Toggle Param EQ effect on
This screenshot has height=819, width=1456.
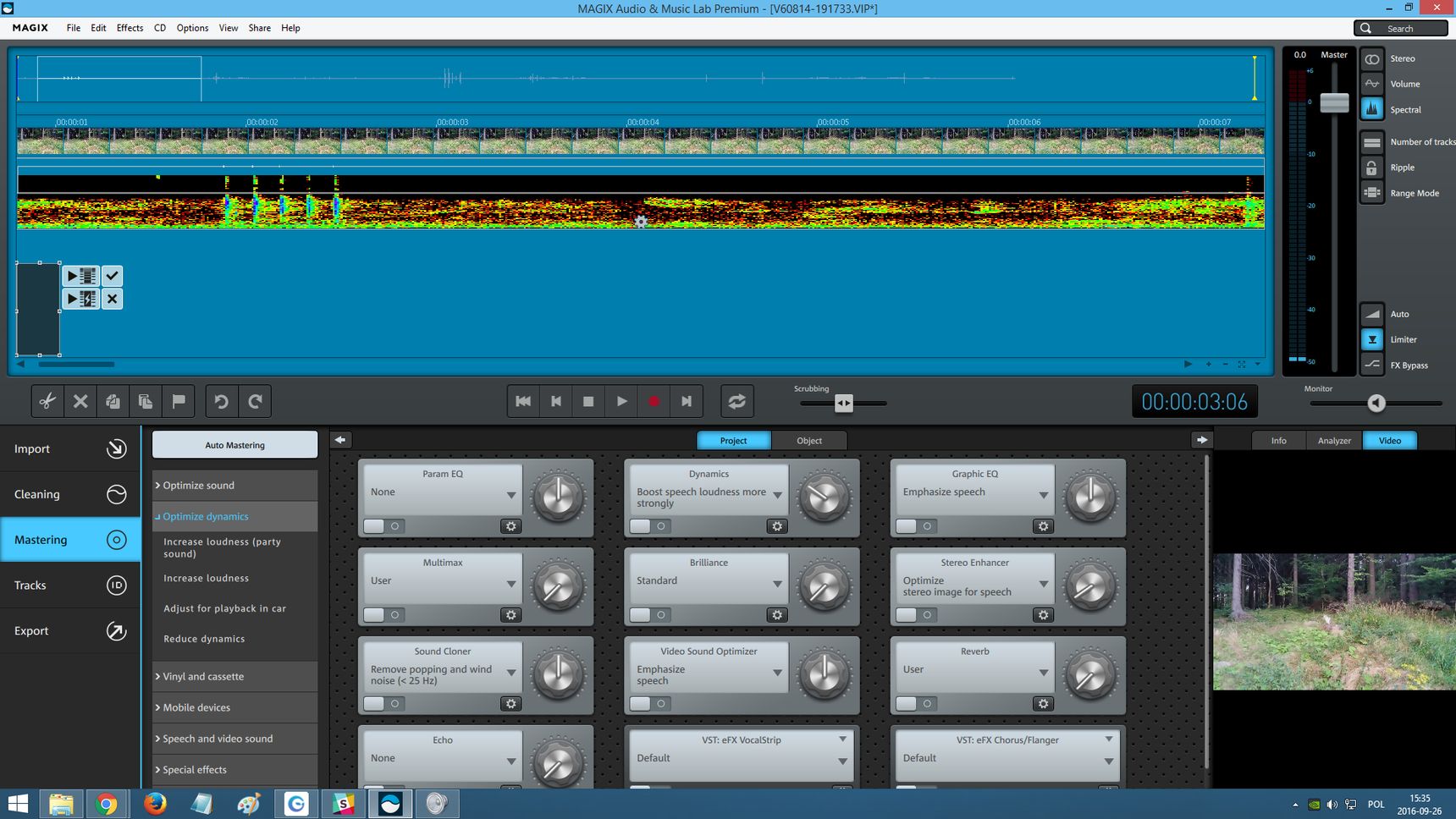[x=383, y=526]
